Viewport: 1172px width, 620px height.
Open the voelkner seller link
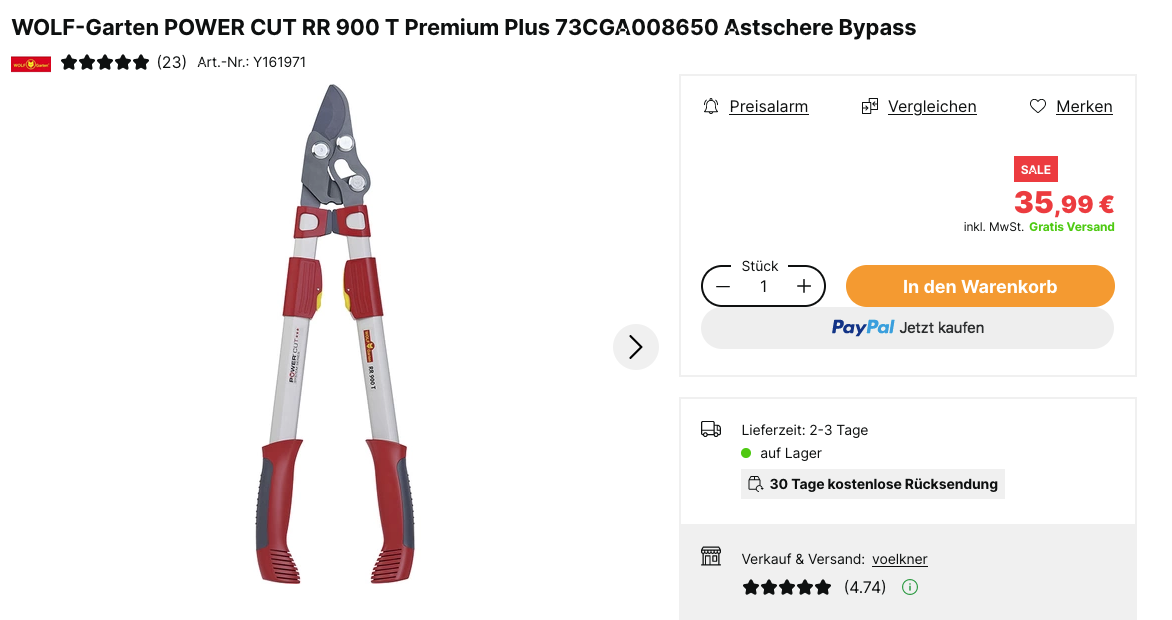[900, 559]
